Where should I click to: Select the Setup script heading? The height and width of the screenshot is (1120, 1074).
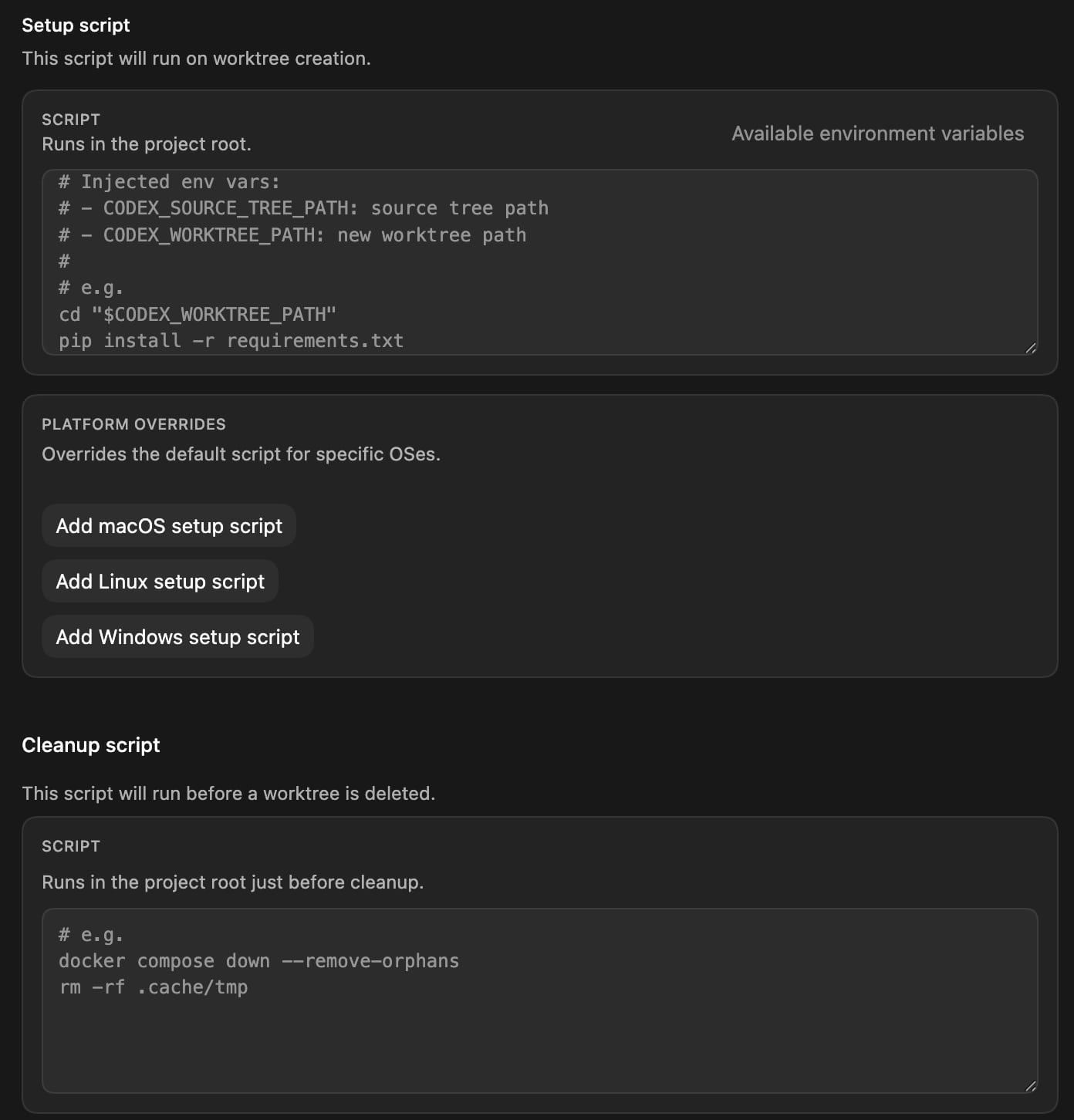pyautogui.click(x=76, y=25)
